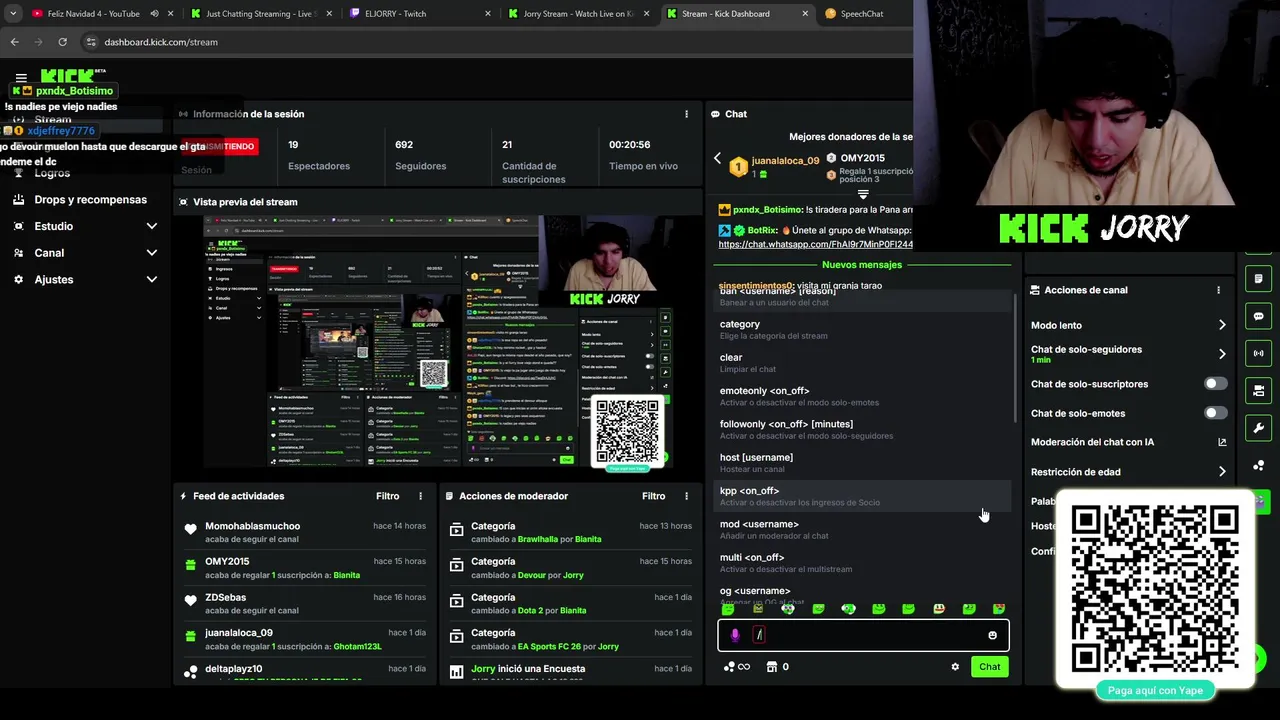The height and width of the screenshot is (720, 1280).
Task: Click the wrench icon in right sidebar
Action: 1258,428
